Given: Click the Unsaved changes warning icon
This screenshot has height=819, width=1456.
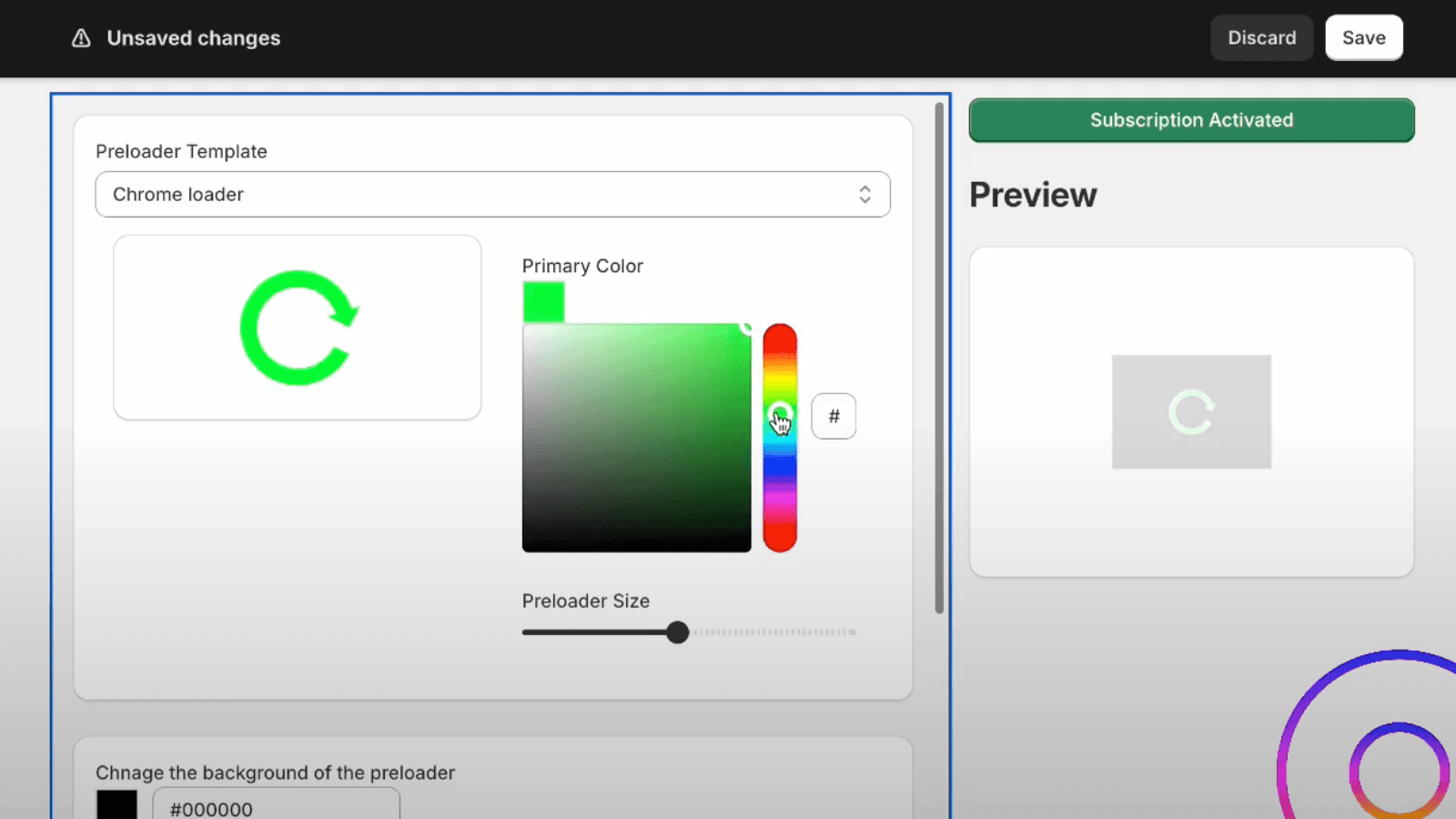Looking at the screenshot, I should pyautogui.click(x=81, y=38).
